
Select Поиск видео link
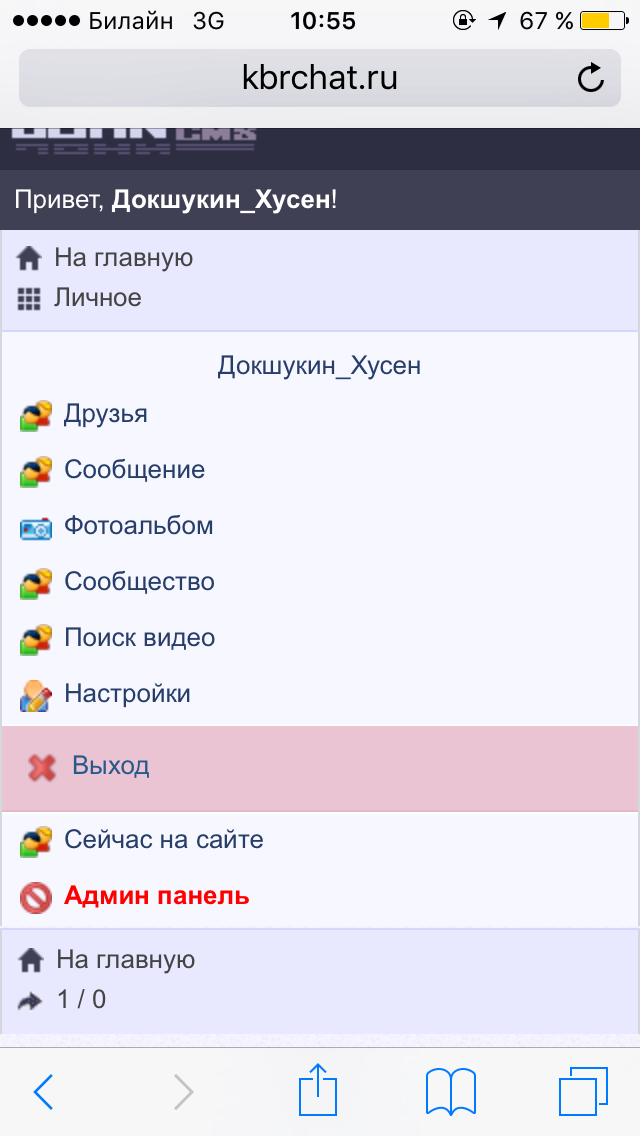(139, 638)
